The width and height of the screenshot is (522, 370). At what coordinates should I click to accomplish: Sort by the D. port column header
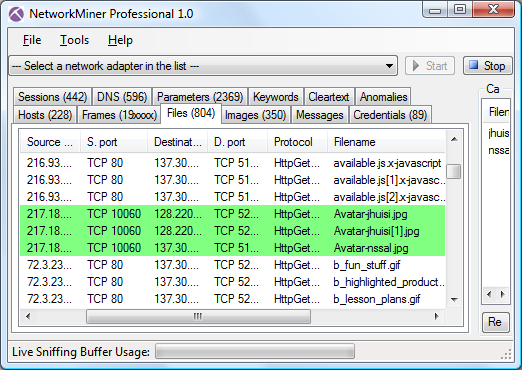pyautogui.click(x=237, y=142)
